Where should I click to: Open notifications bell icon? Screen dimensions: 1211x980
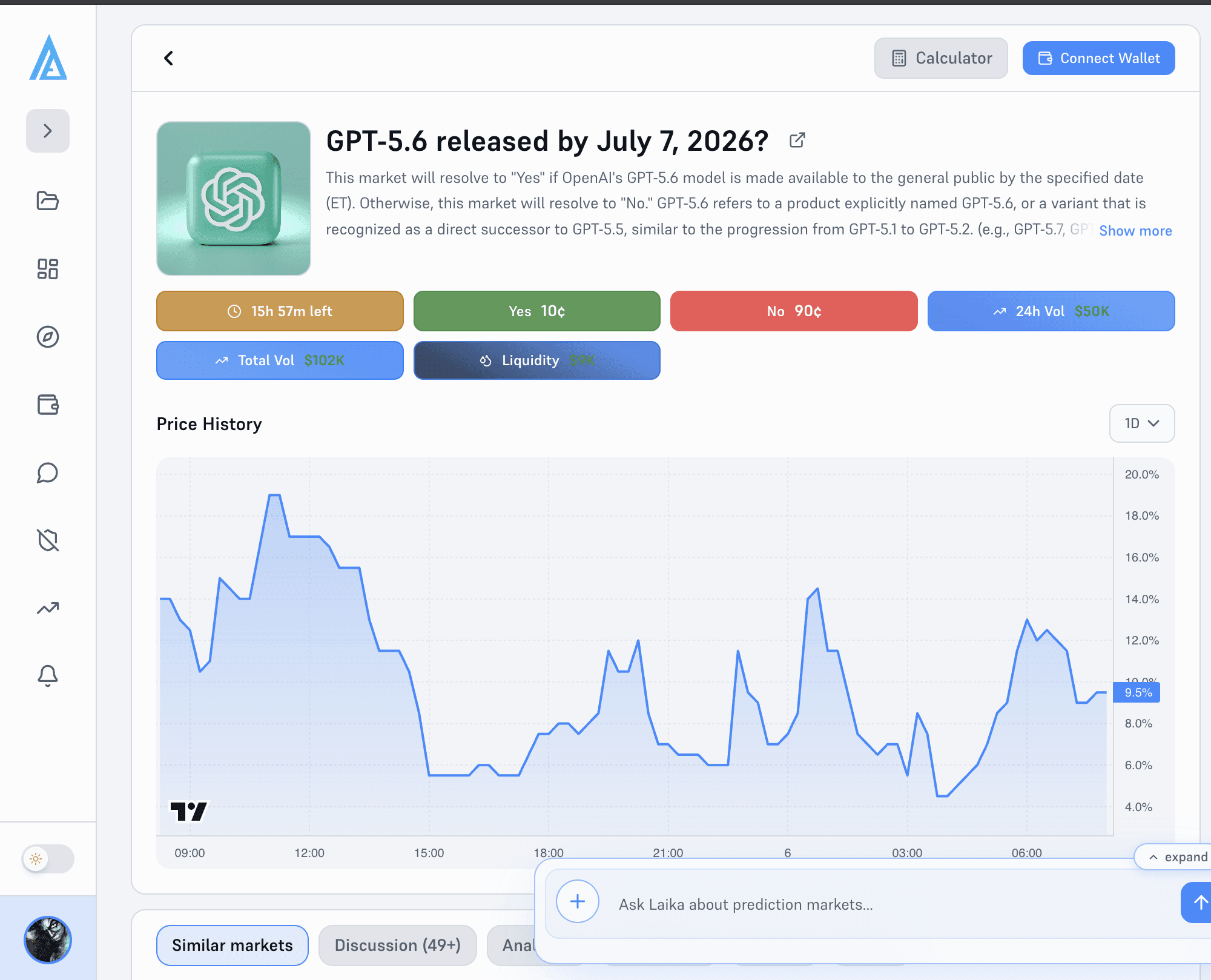click(x=48, y=675)
